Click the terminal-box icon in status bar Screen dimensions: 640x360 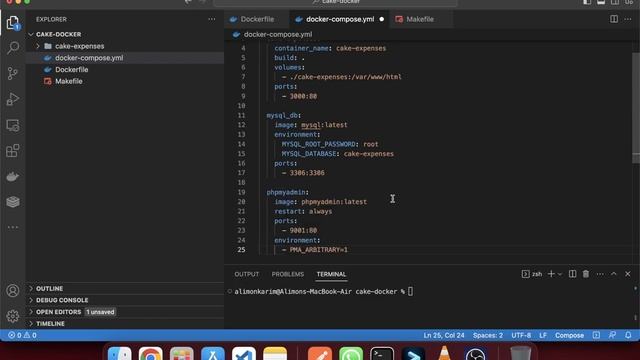(x=596, y=335)
